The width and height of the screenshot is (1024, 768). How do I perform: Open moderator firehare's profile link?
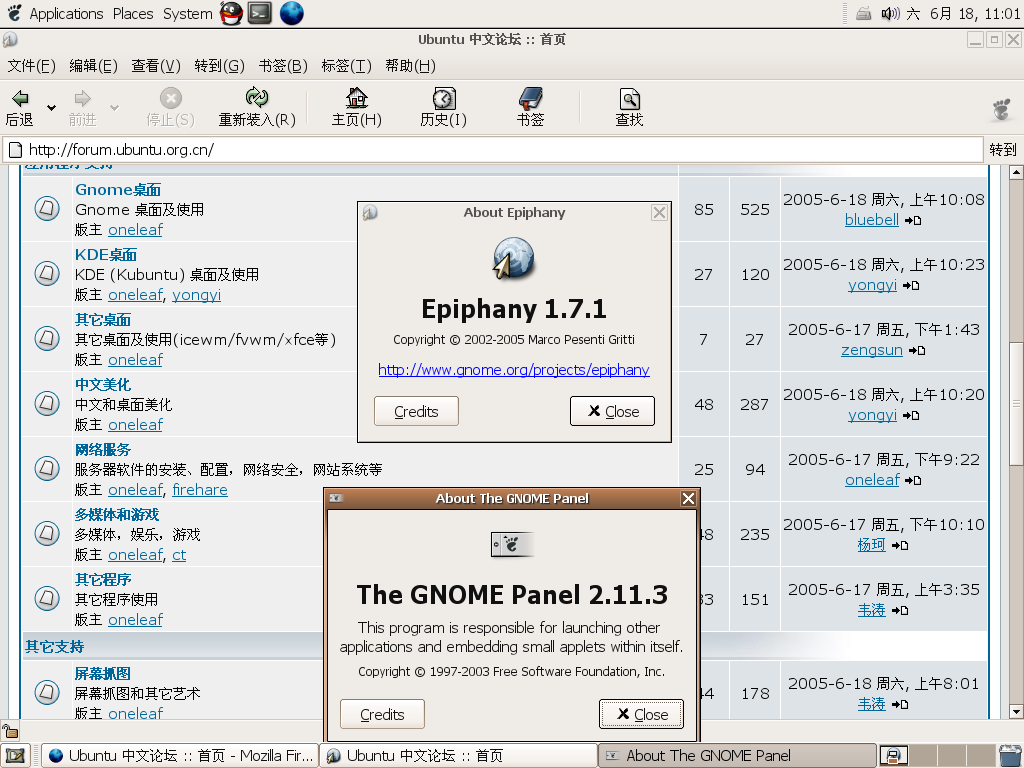click(x=200, y=490)
